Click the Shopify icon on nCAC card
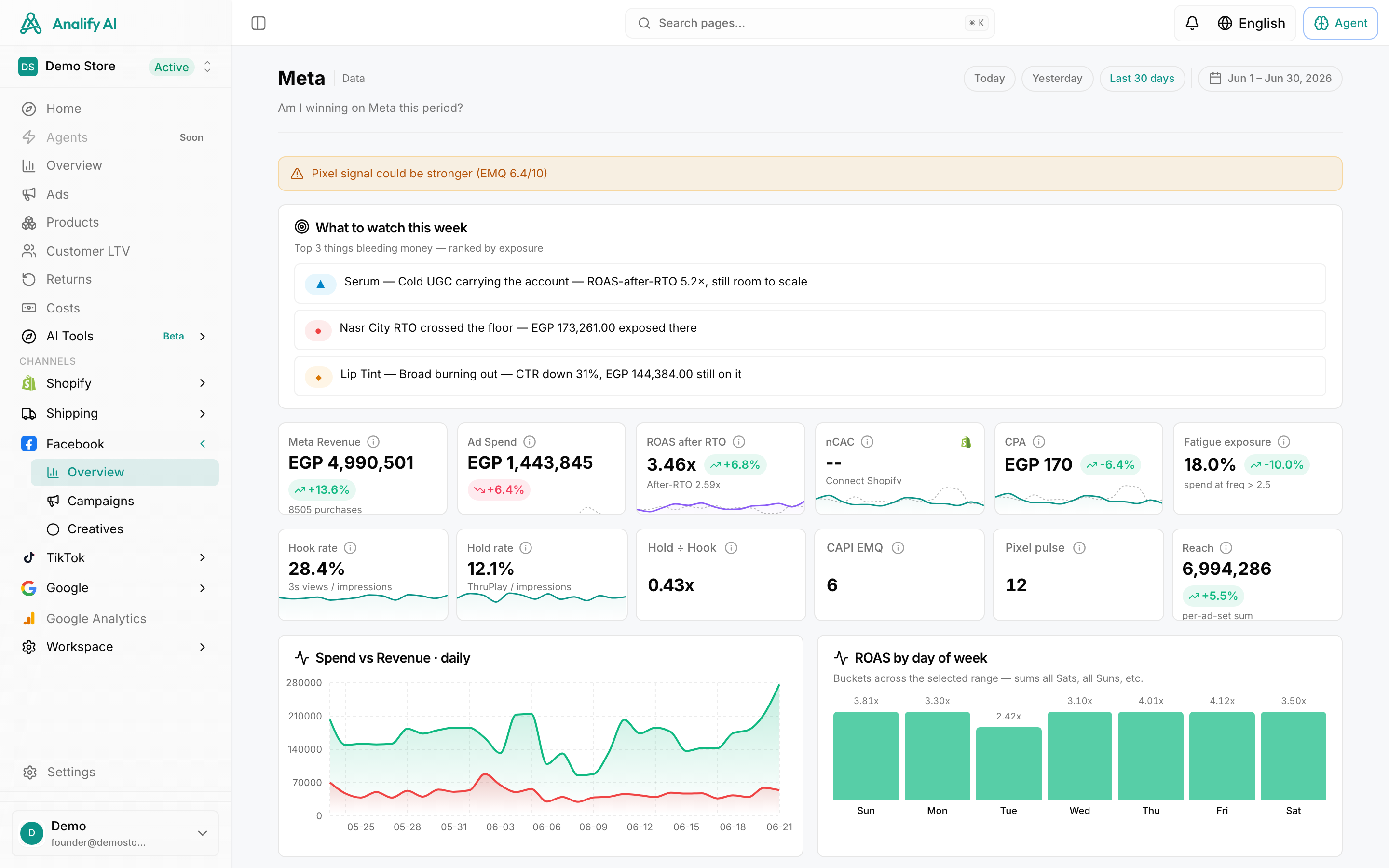Screen dimensions: 1389x868 [x=967, y=442]
